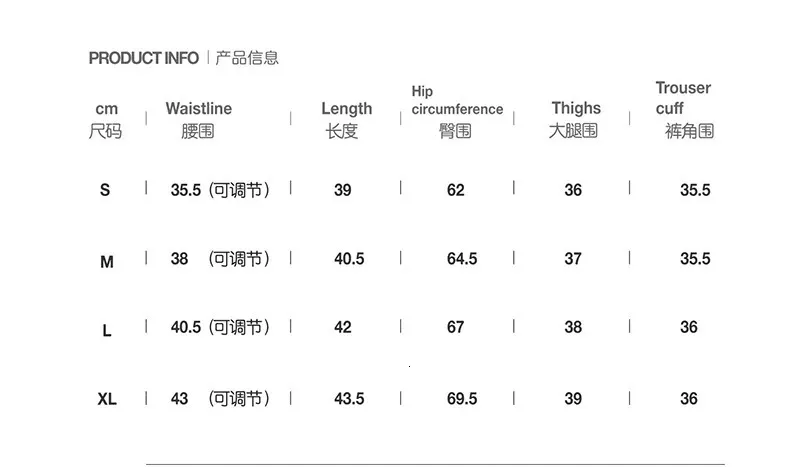This screenshot has width=800, height=467.
Task: Select the M thighs value 37
Action: [x=573, y=259]
